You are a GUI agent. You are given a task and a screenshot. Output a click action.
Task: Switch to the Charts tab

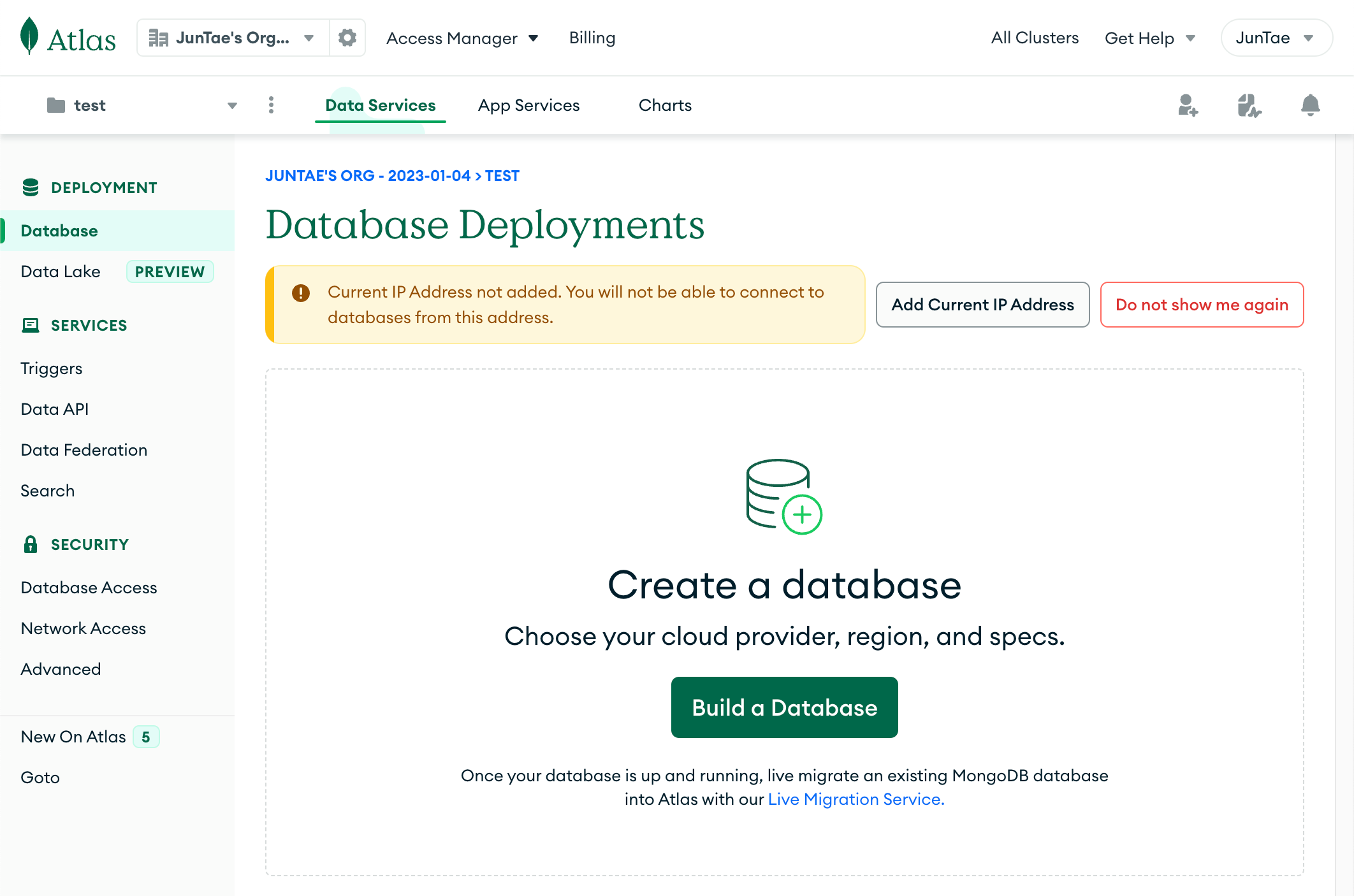click(665, 105)
